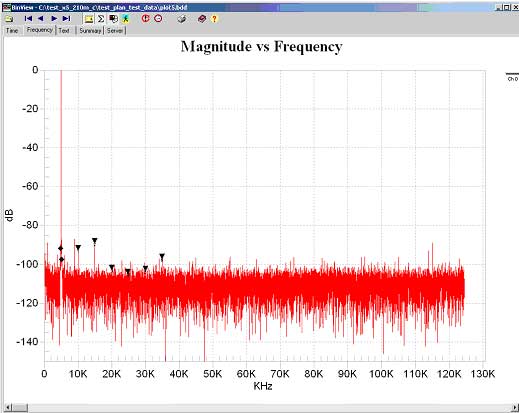Switch to the Text tab
The image size is (519, 413).
pos(64,30)
